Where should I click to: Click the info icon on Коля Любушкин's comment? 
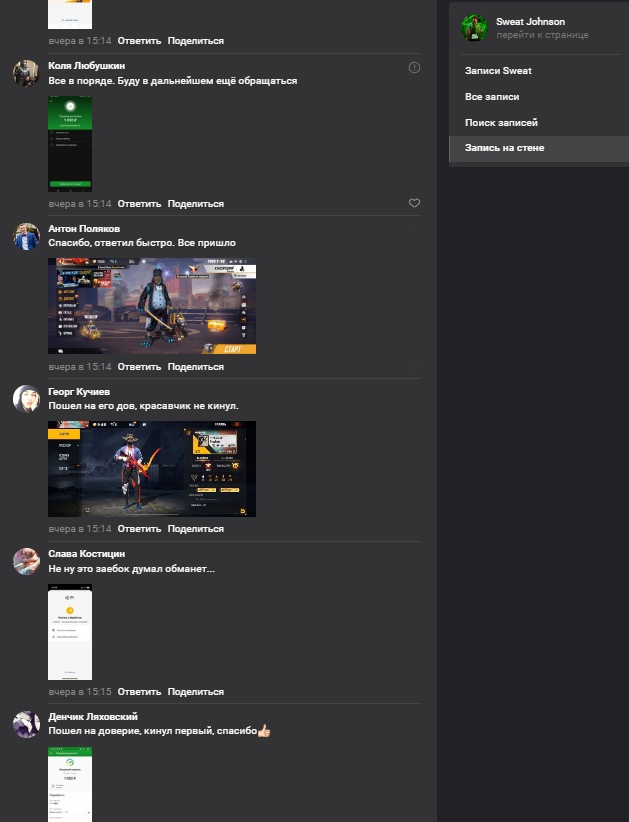(x=414, y=67)
